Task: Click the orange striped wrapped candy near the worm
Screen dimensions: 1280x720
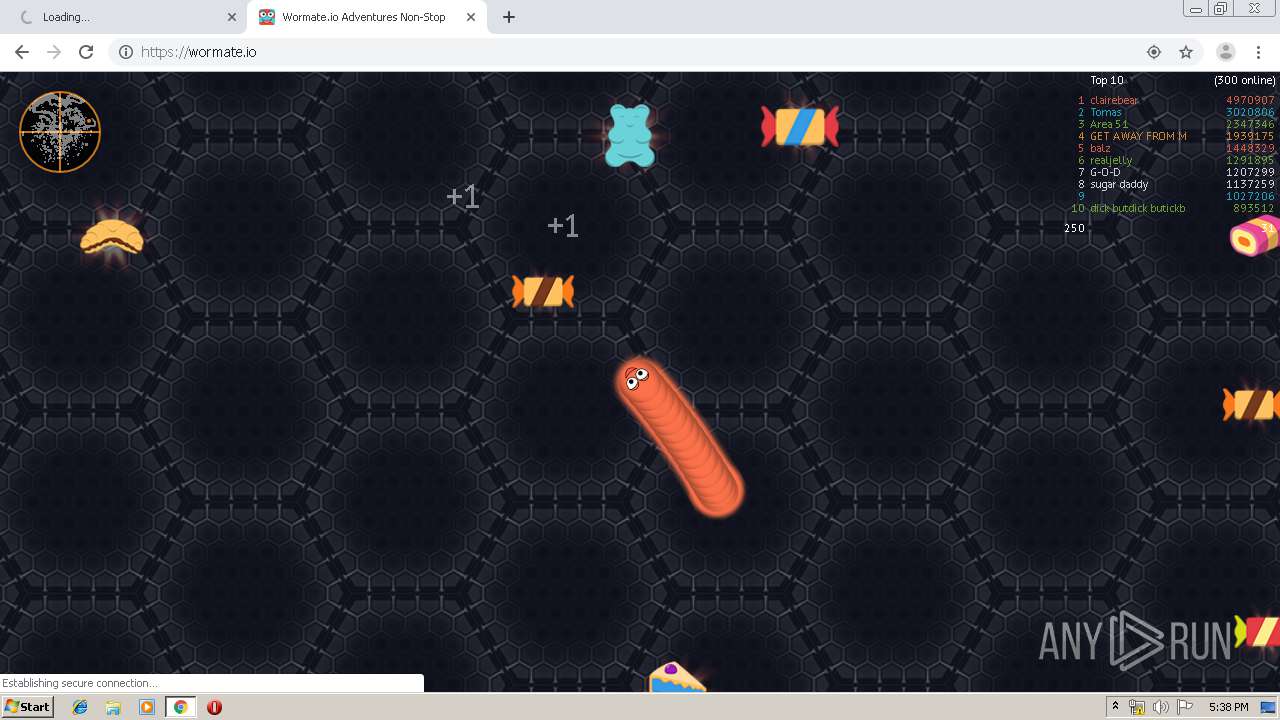Action: (x=543, y=291)
